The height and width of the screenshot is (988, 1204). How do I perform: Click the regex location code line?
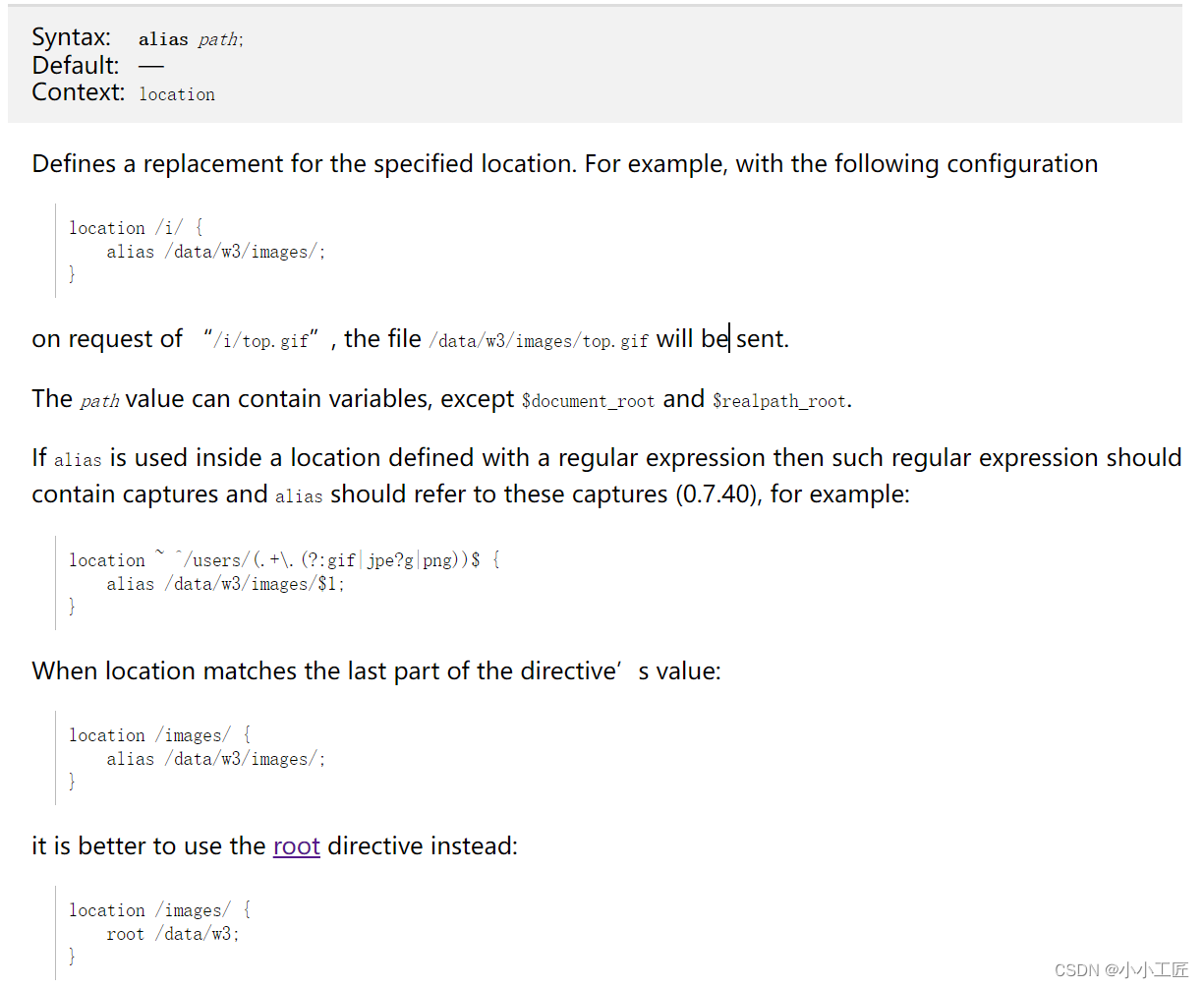[x=285, y=560]
